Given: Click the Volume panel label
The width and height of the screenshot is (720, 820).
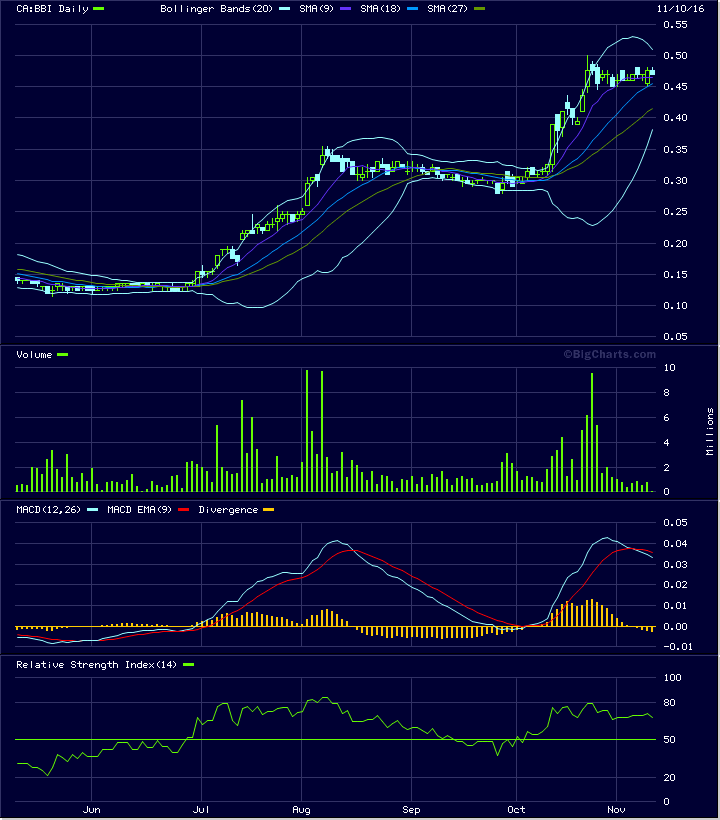Looking at the screenshot, I should click(x=35, y=355).
